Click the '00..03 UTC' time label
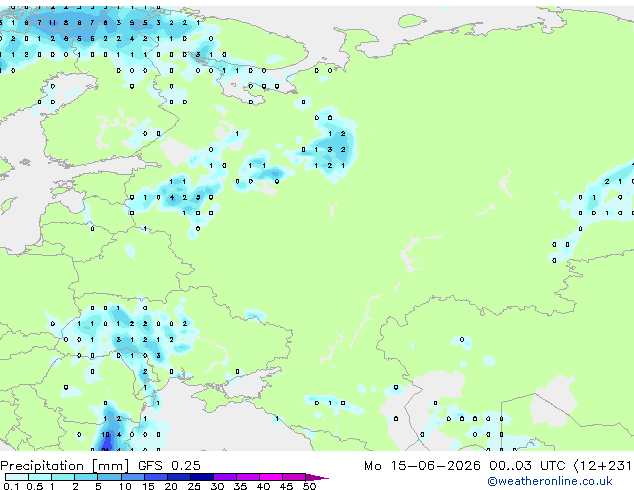 tap(527, 466)
